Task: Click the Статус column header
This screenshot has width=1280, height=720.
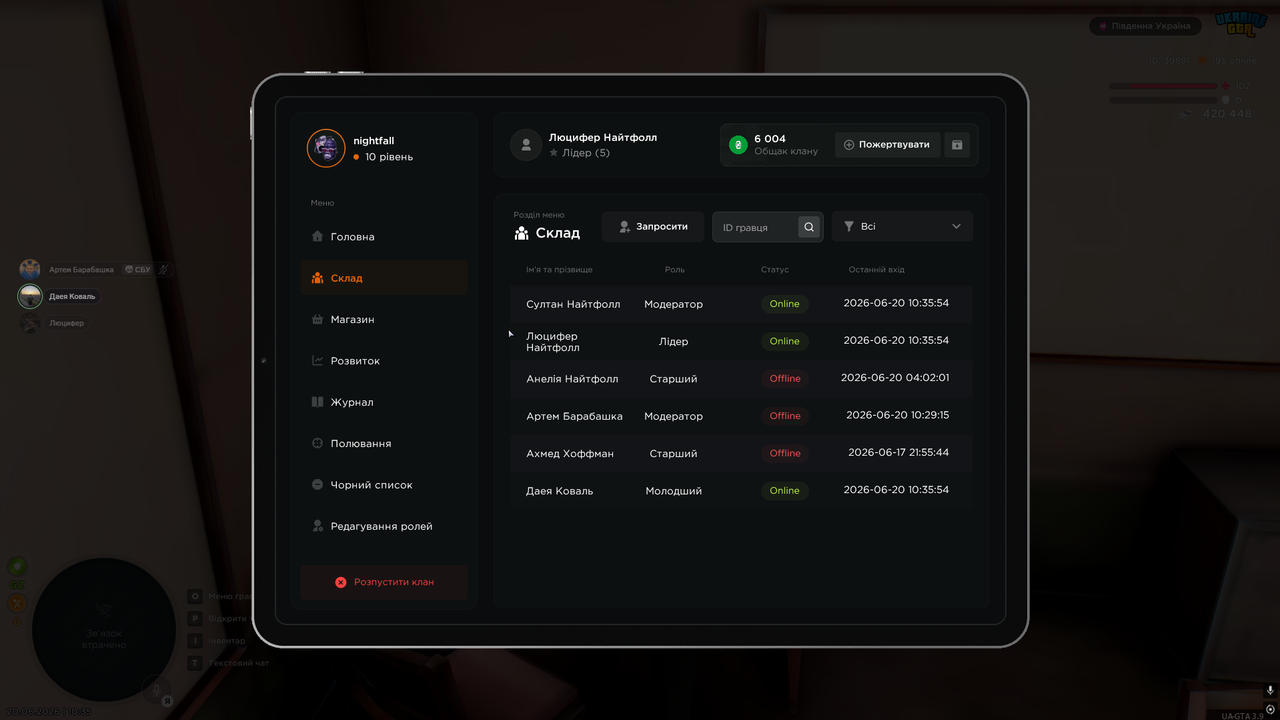Action: (x=774, y=270)
